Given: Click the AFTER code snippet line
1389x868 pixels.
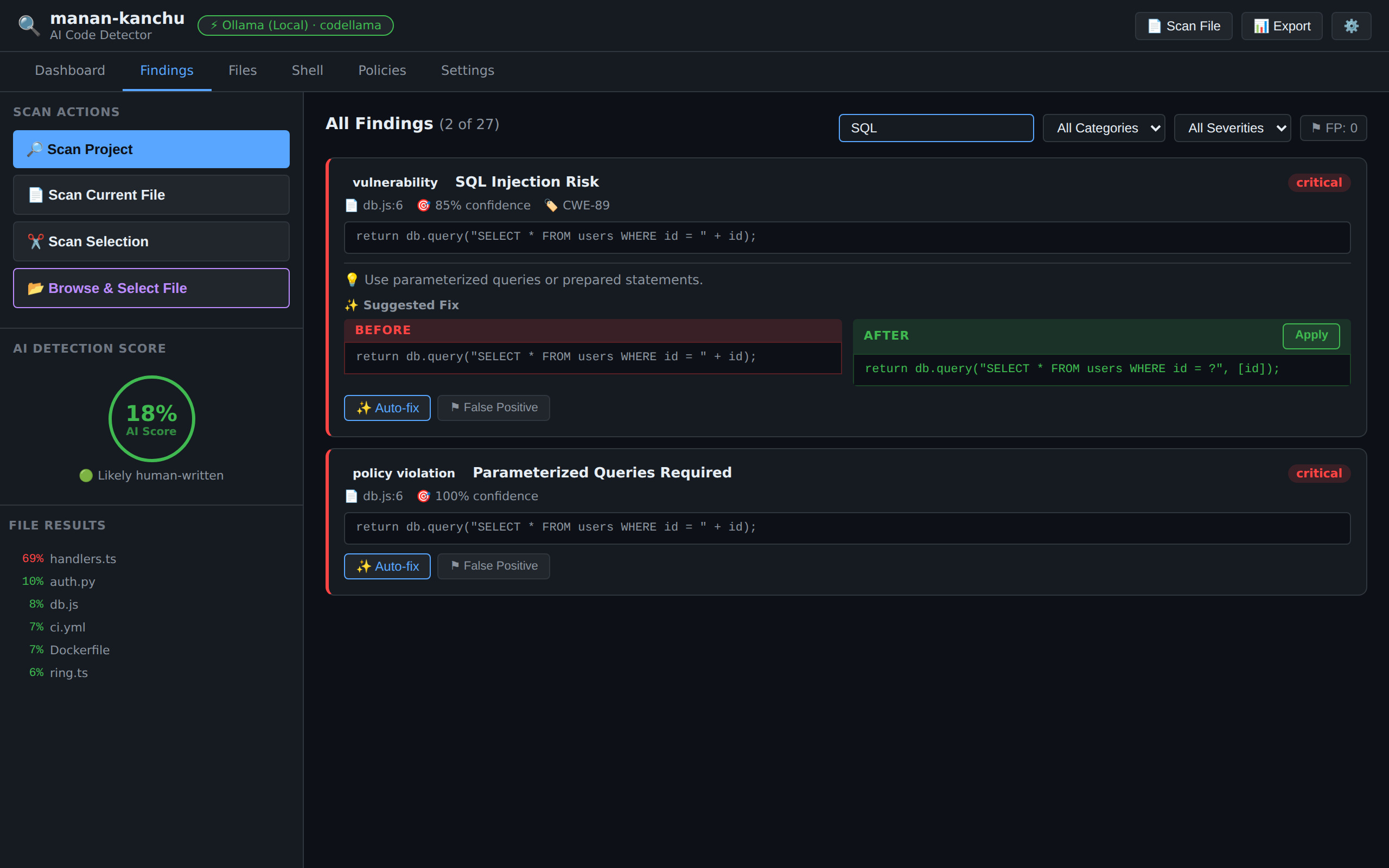Looking at the screenshot, I should coord(1072,369).
